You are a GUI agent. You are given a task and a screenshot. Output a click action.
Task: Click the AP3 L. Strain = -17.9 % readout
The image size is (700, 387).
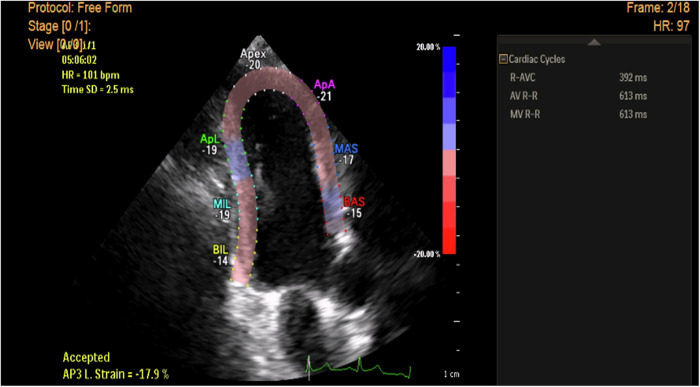click(x=116, y=374)
